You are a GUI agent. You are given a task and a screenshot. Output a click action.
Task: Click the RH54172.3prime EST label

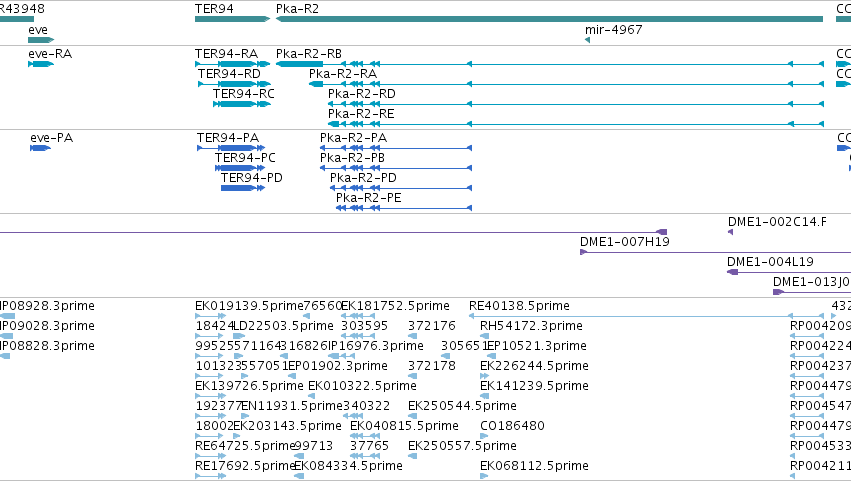click(531, 326)
